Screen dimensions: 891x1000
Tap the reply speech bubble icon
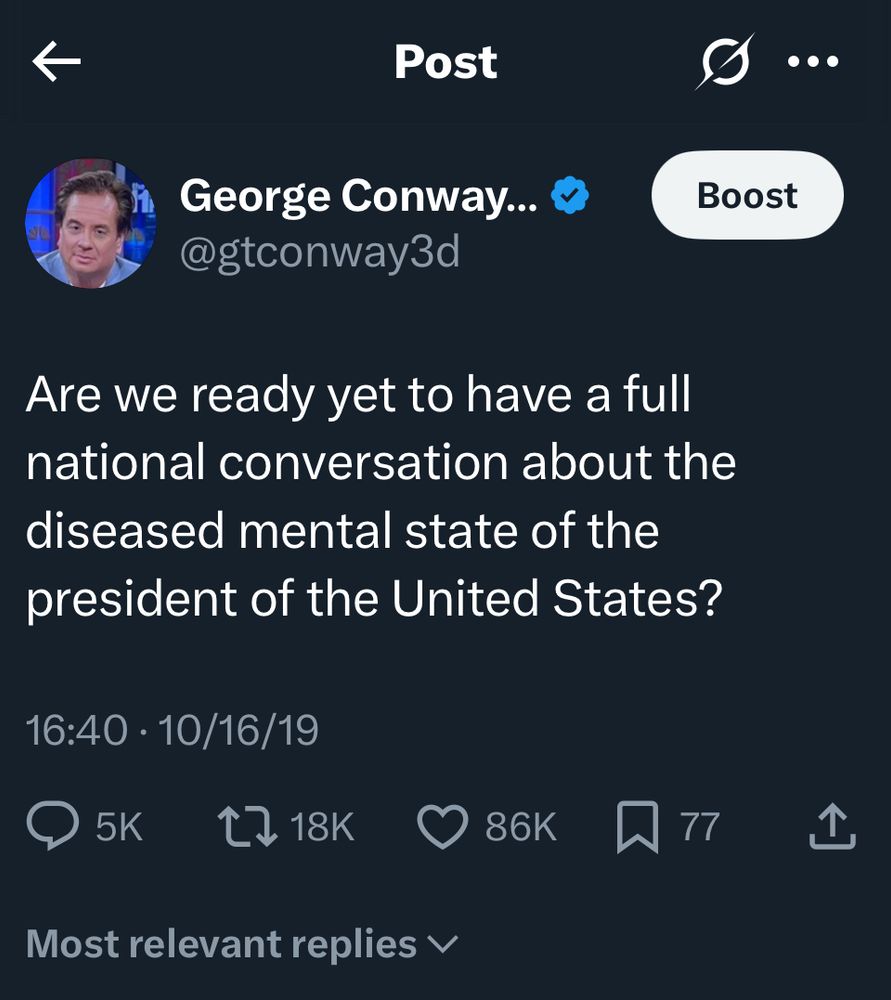tap(53, 825)
